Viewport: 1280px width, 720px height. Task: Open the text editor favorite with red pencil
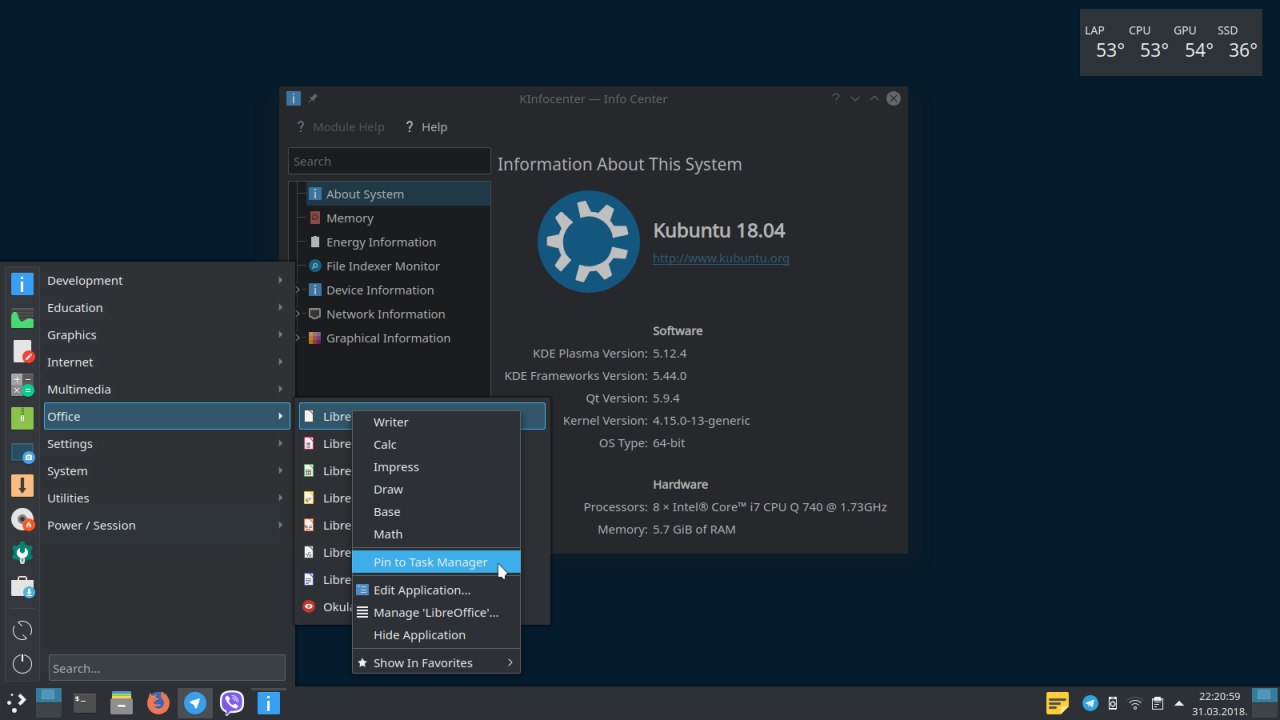tap(22, 351)
